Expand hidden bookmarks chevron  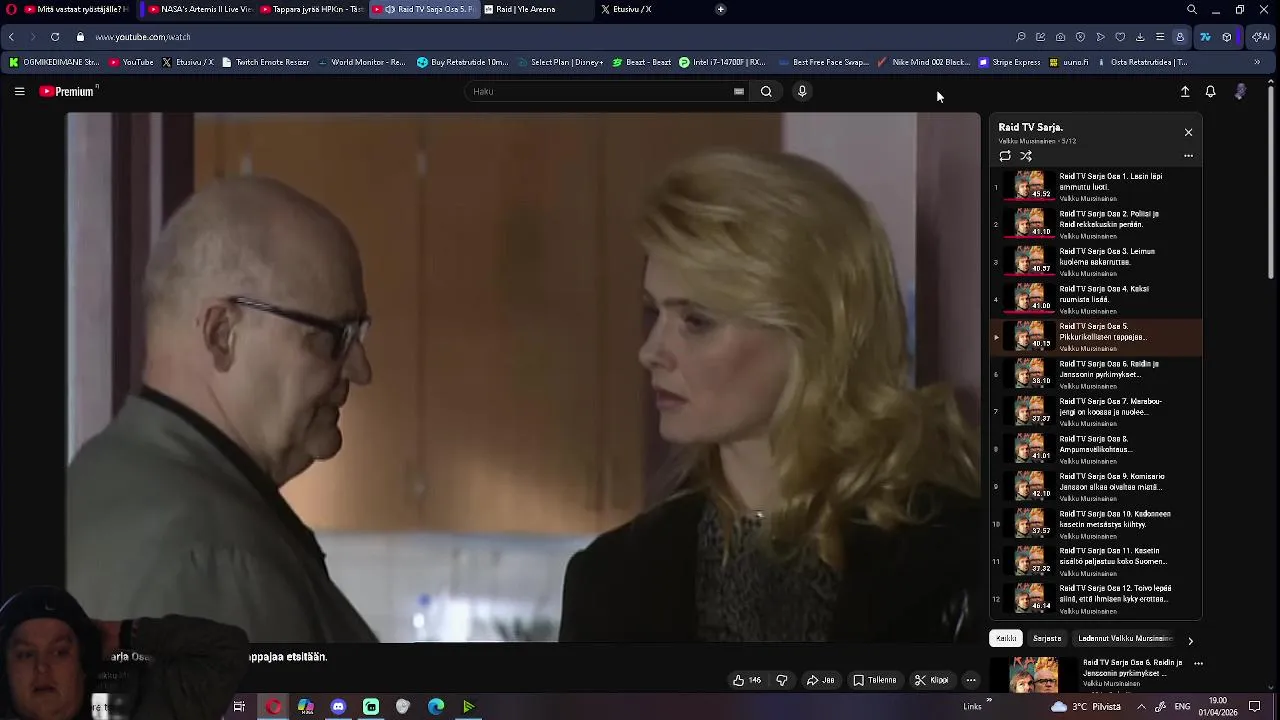(1256, 62)
